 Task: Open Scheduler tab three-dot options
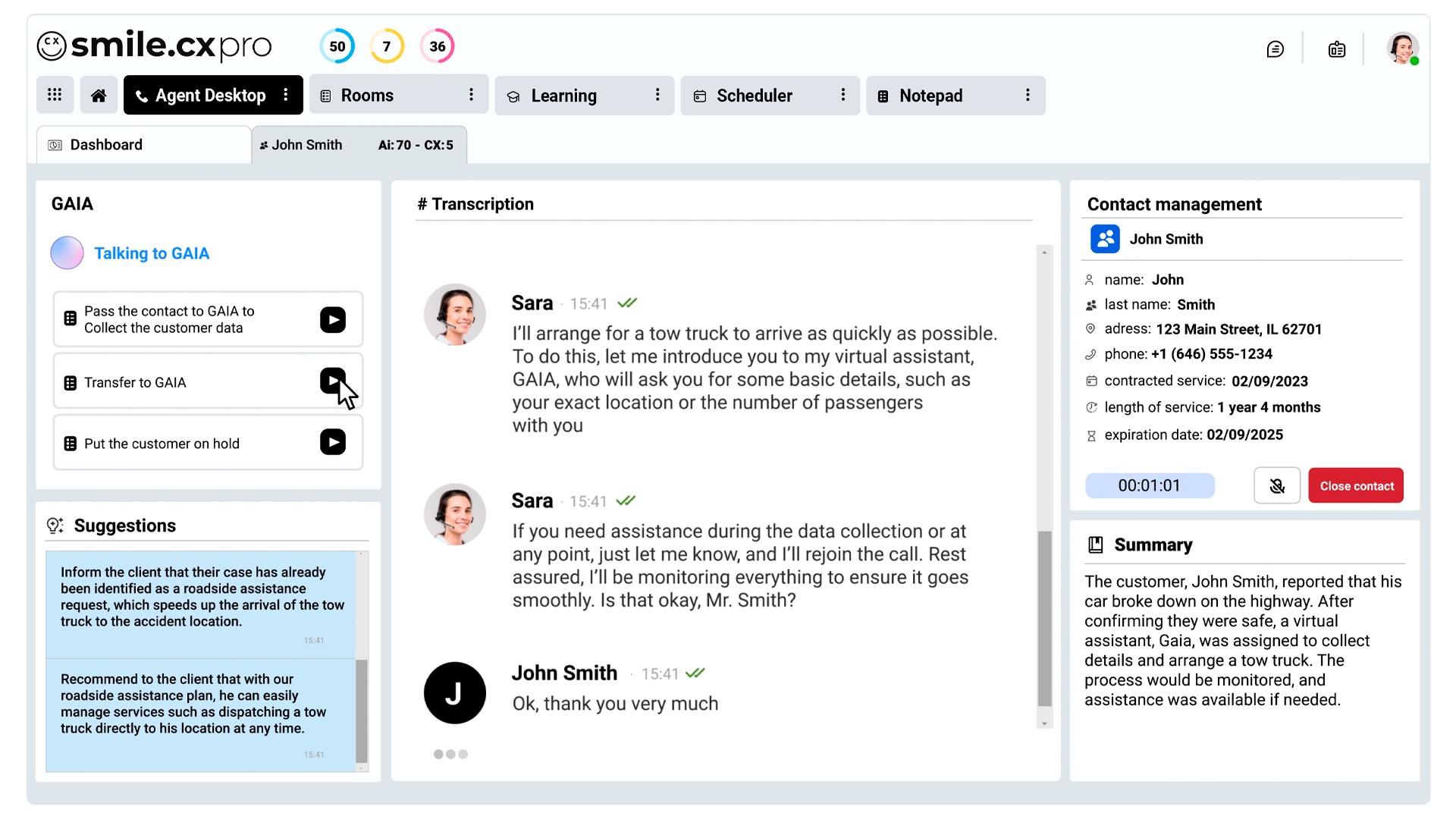pyautogui.click(x=843, y=95)
